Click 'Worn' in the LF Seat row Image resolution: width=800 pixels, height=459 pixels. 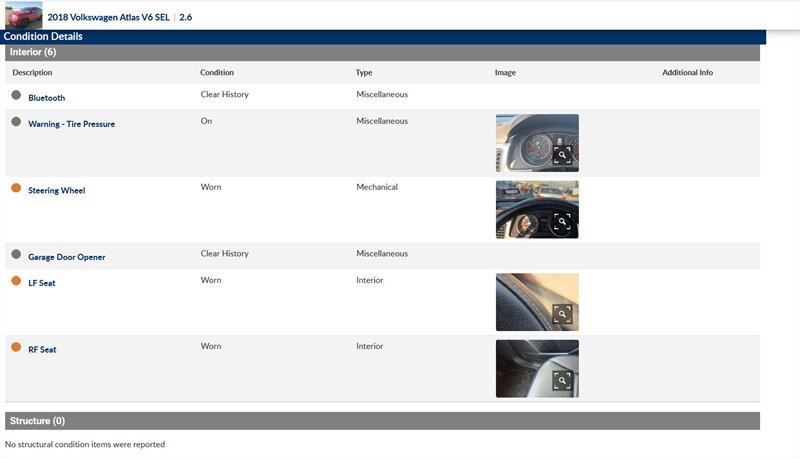(x=211, y=280)
